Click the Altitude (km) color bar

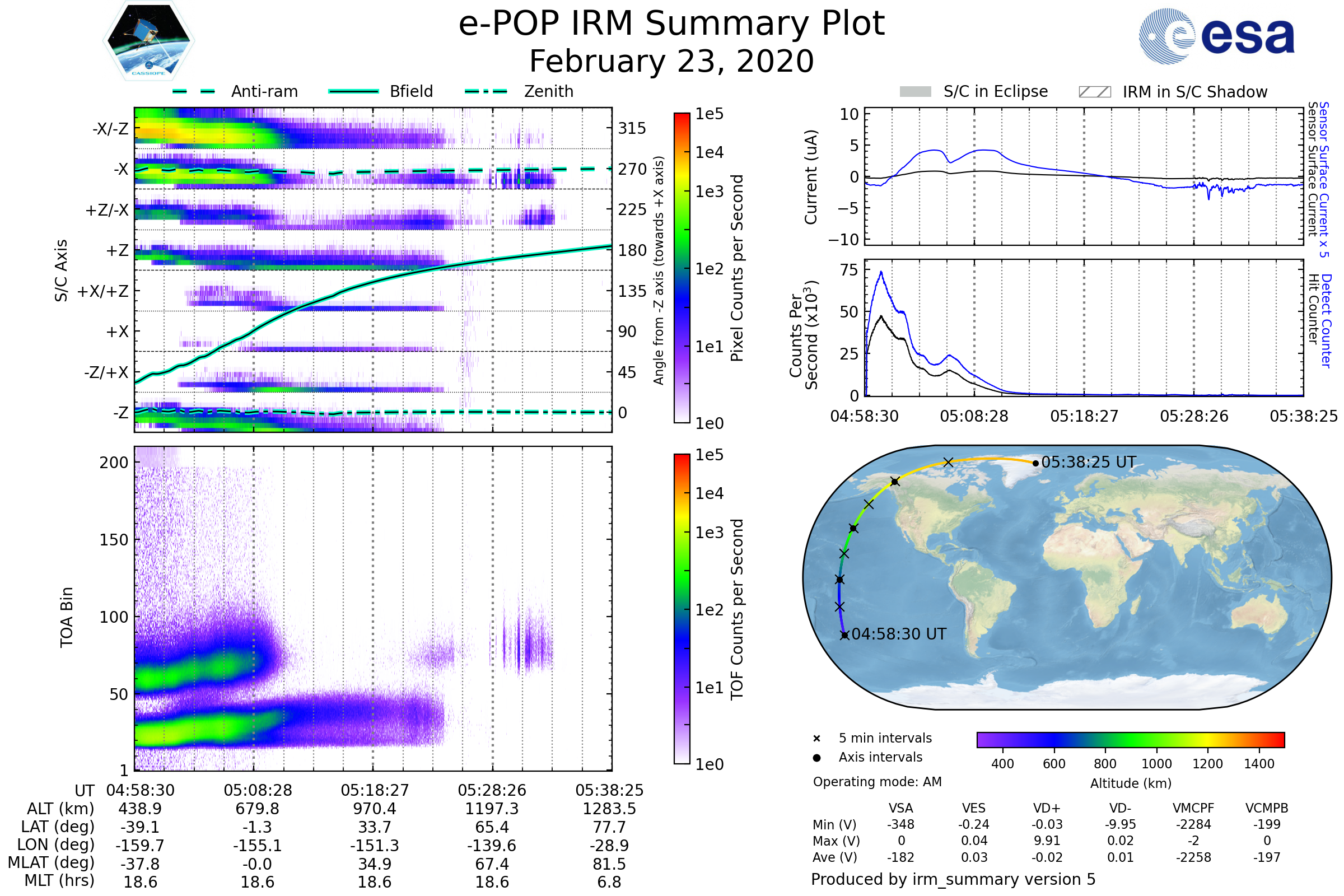[x=1130, y=739]
